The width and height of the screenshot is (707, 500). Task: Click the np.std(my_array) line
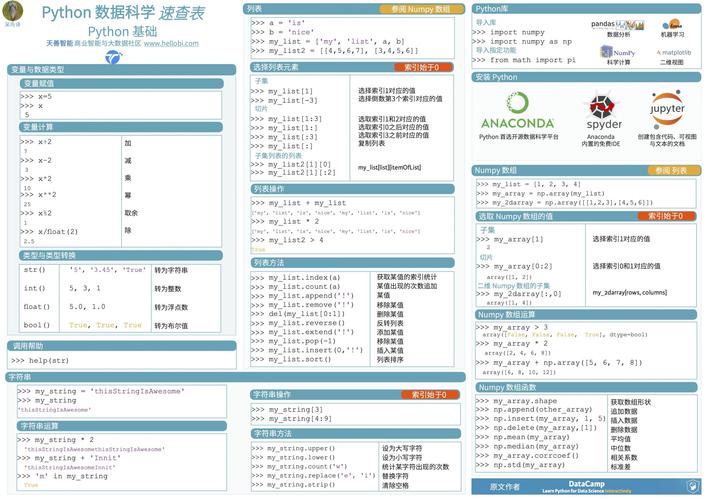[x=520, y=464]
